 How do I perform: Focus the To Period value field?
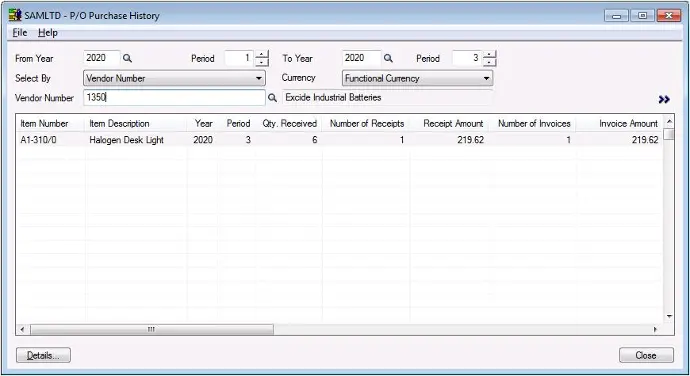click(x=467, y=58)
